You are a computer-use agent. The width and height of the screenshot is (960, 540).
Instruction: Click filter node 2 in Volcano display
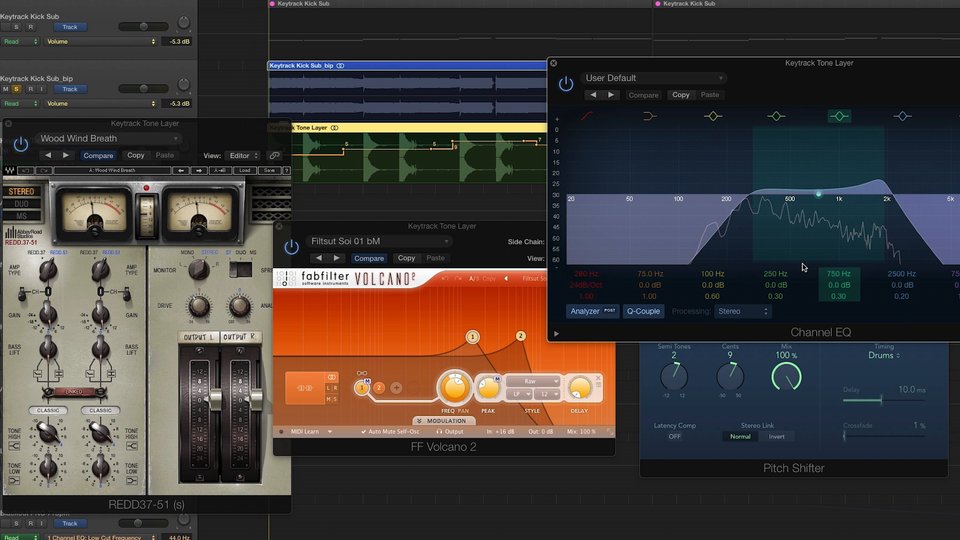coord(520,336)
